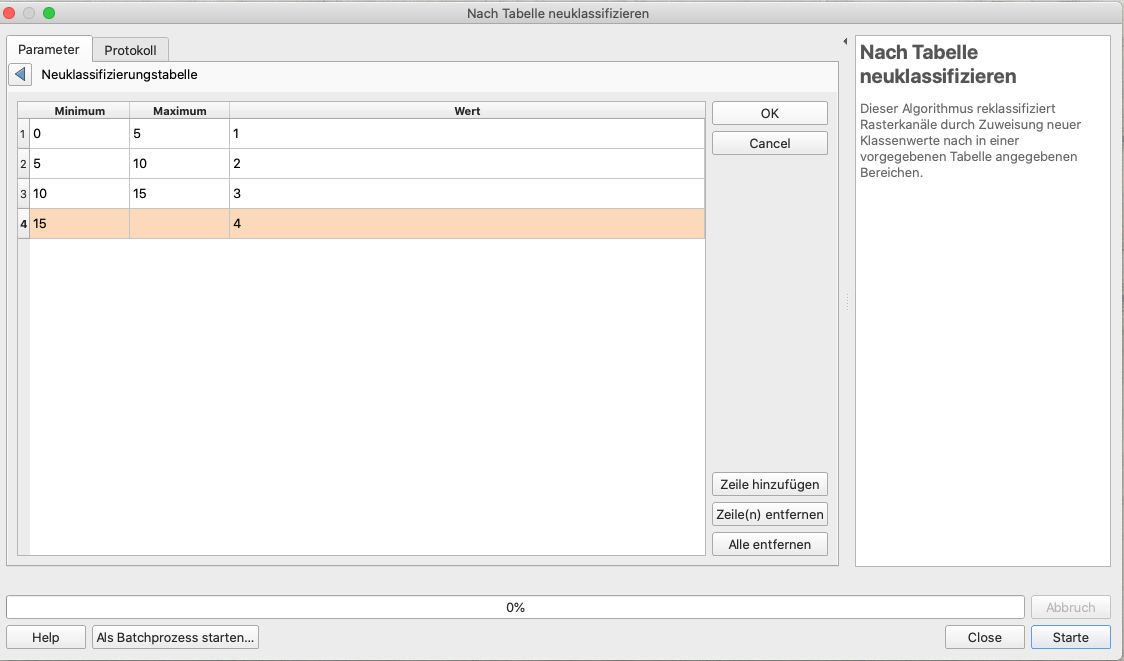Add a row with Zeile hinzufügen
Viewport: 1124px width, 661px height.
click(x=769, y=485)
